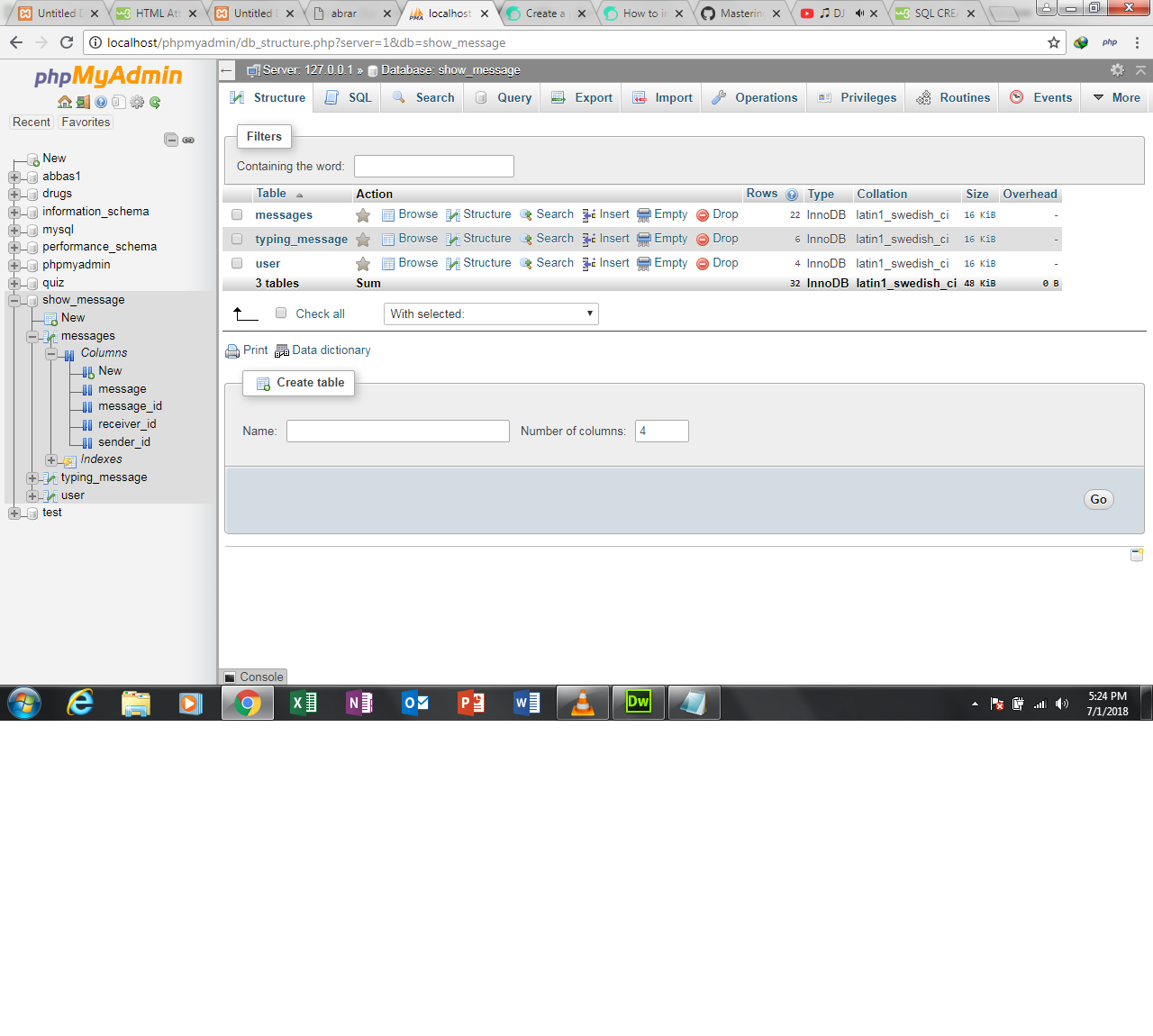
Task: Reload the page using the browser reload button
Action: pyautogui.click(x=67, y=42)
